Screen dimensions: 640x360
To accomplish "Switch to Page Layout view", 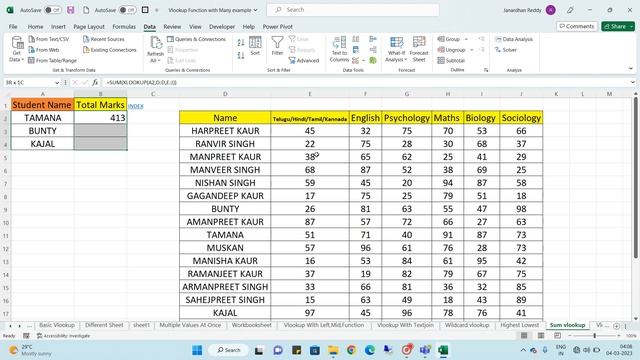I will coord(540,336).
